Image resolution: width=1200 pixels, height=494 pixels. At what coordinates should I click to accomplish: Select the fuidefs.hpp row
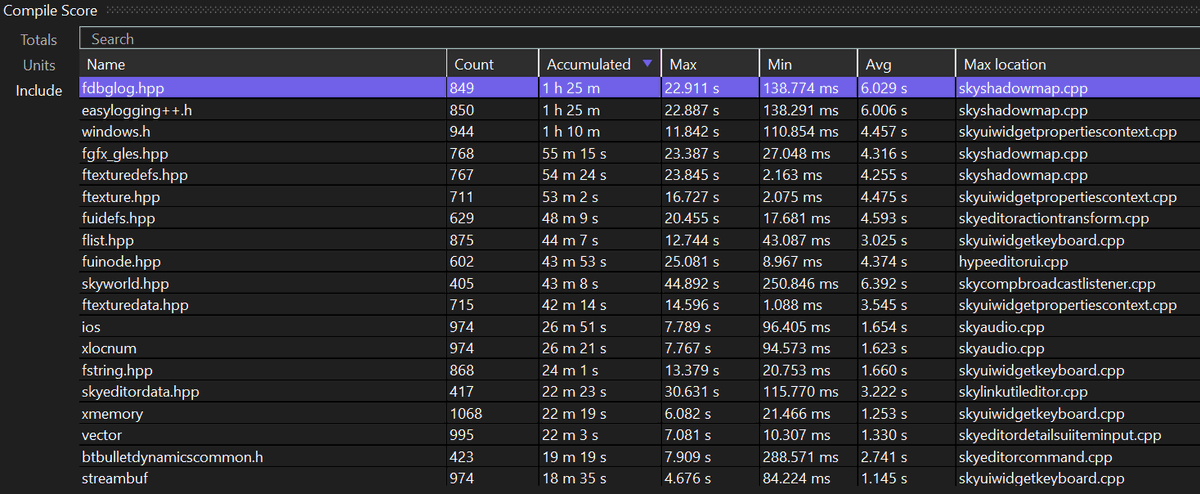tap(639, 219)
